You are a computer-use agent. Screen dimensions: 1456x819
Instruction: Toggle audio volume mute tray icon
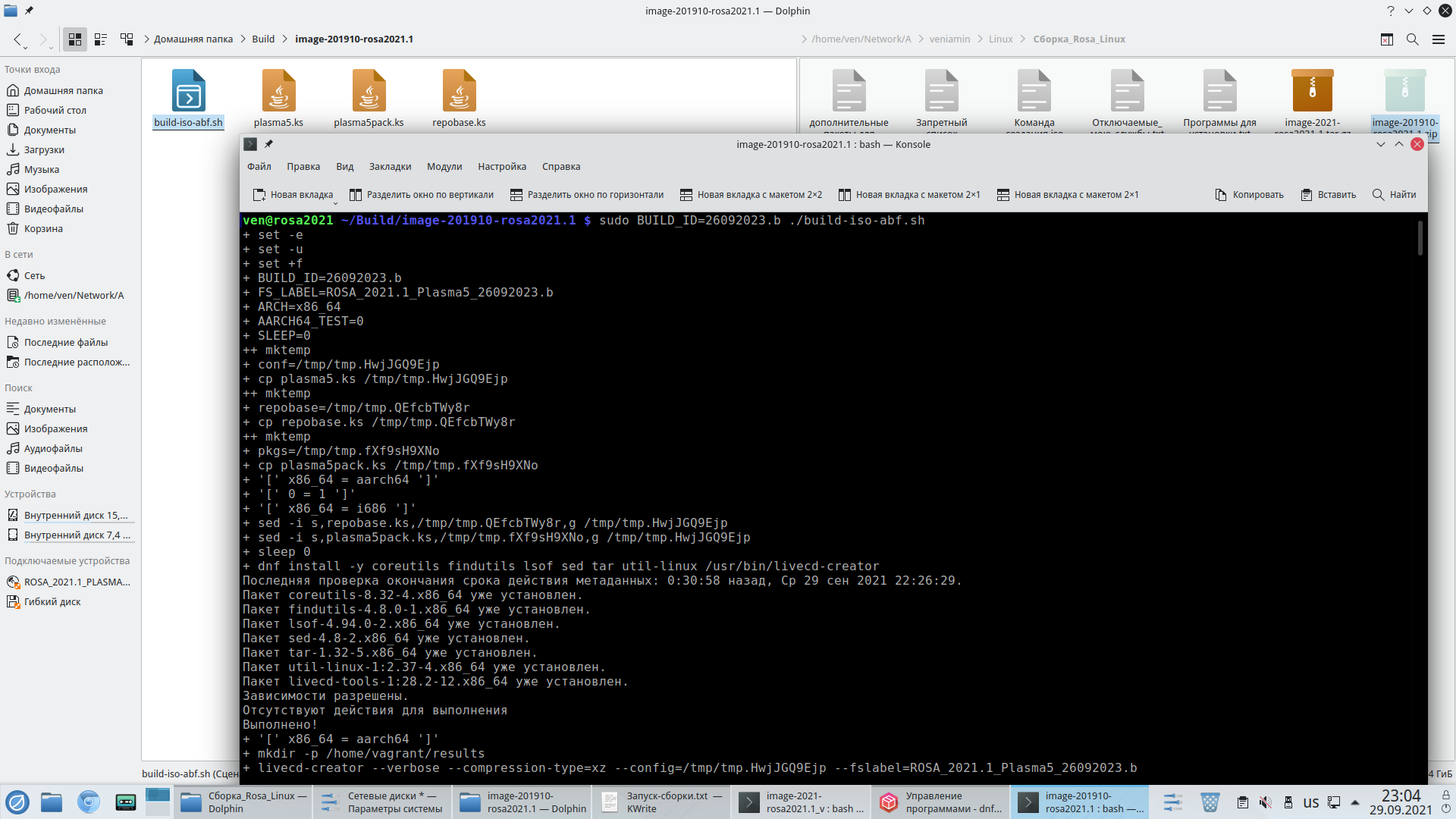tap(1265, 802)
